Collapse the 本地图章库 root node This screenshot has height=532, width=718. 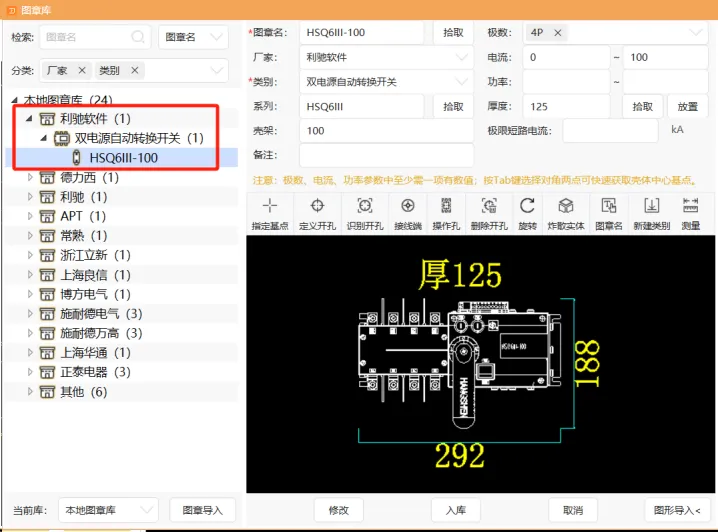click(15, 99)
